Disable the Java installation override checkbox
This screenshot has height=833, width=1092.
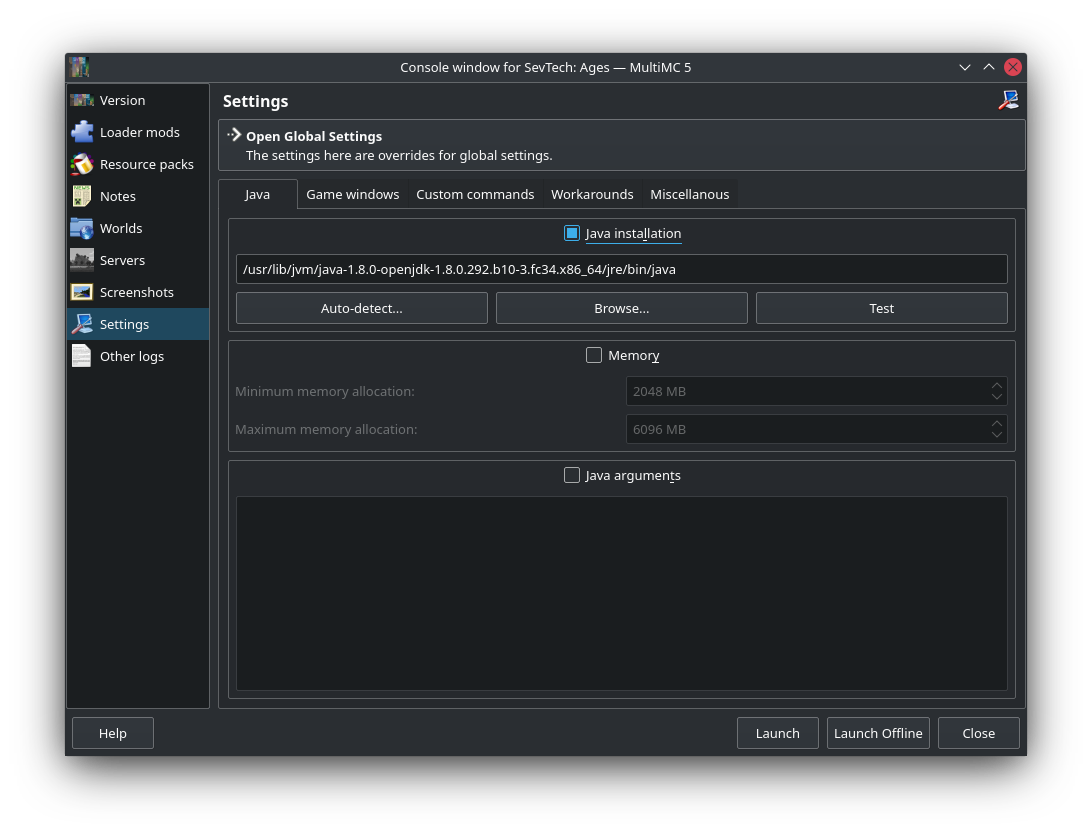tap(572, 233)
